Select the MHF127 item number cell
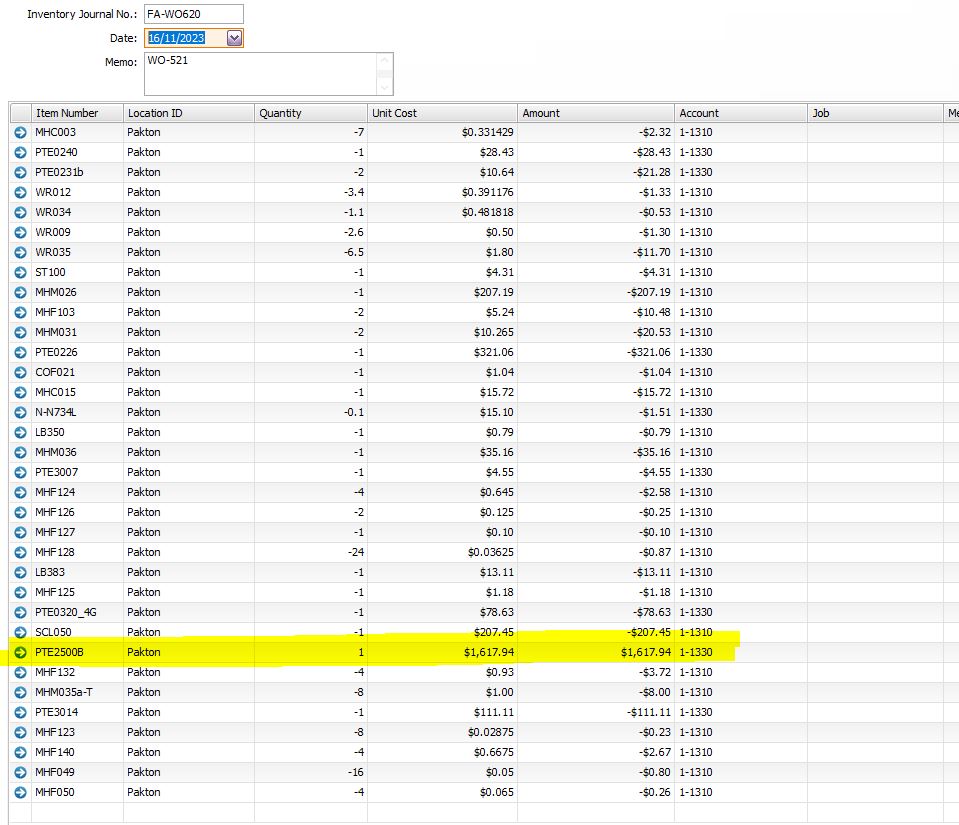The image size is (959, 825). 77,532
